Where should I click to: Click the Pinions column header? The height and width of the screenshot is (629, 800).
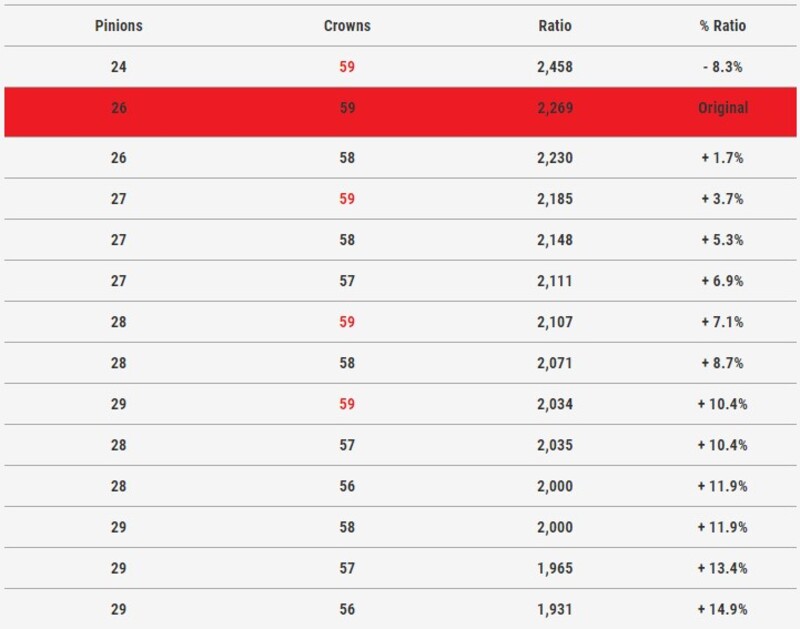coord(119,26)
